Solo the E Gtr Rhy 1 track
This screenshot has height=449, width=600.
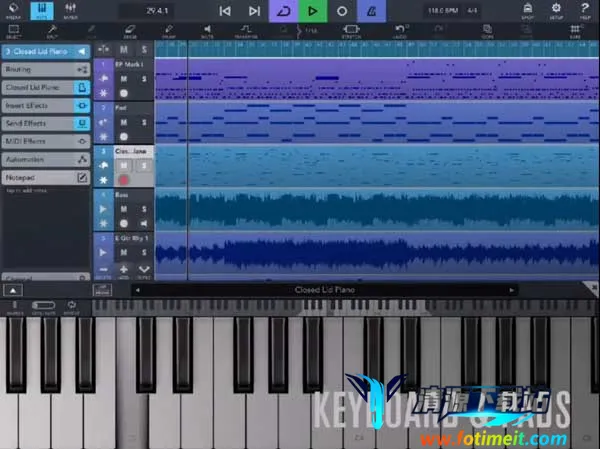[144, 253]
